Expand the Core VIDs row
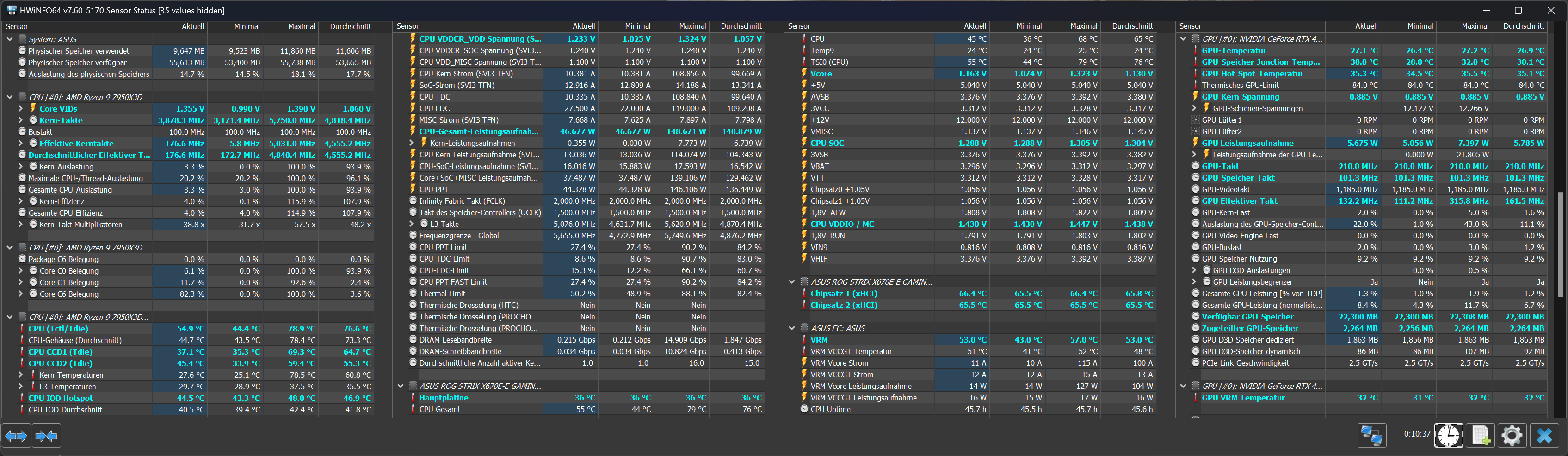 21,108
